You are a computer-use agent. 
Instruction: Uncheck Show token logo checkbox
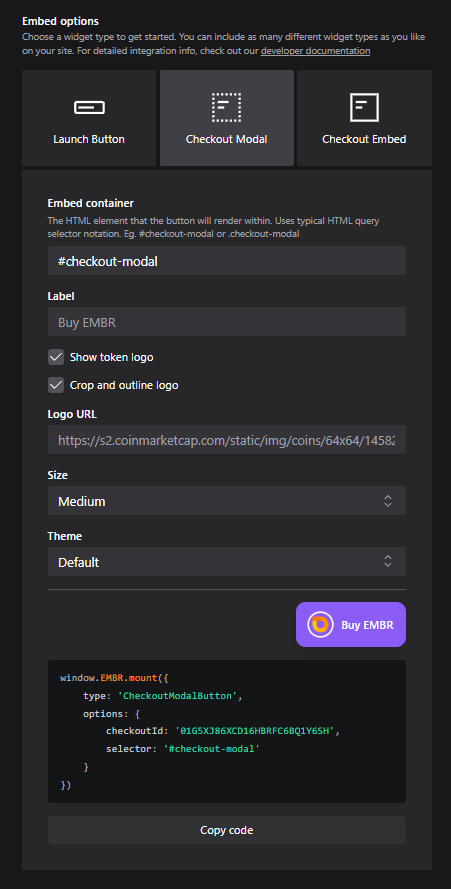(56, 357)
